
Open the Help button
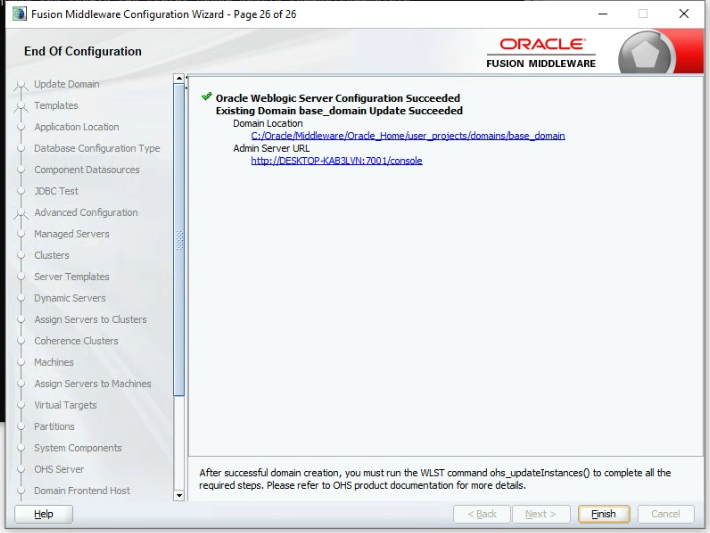click(43, 514)
